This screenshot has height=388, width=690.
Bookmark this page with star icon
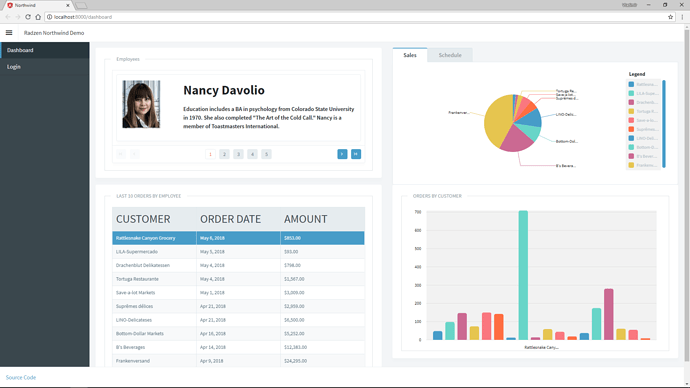coord(671,17)
